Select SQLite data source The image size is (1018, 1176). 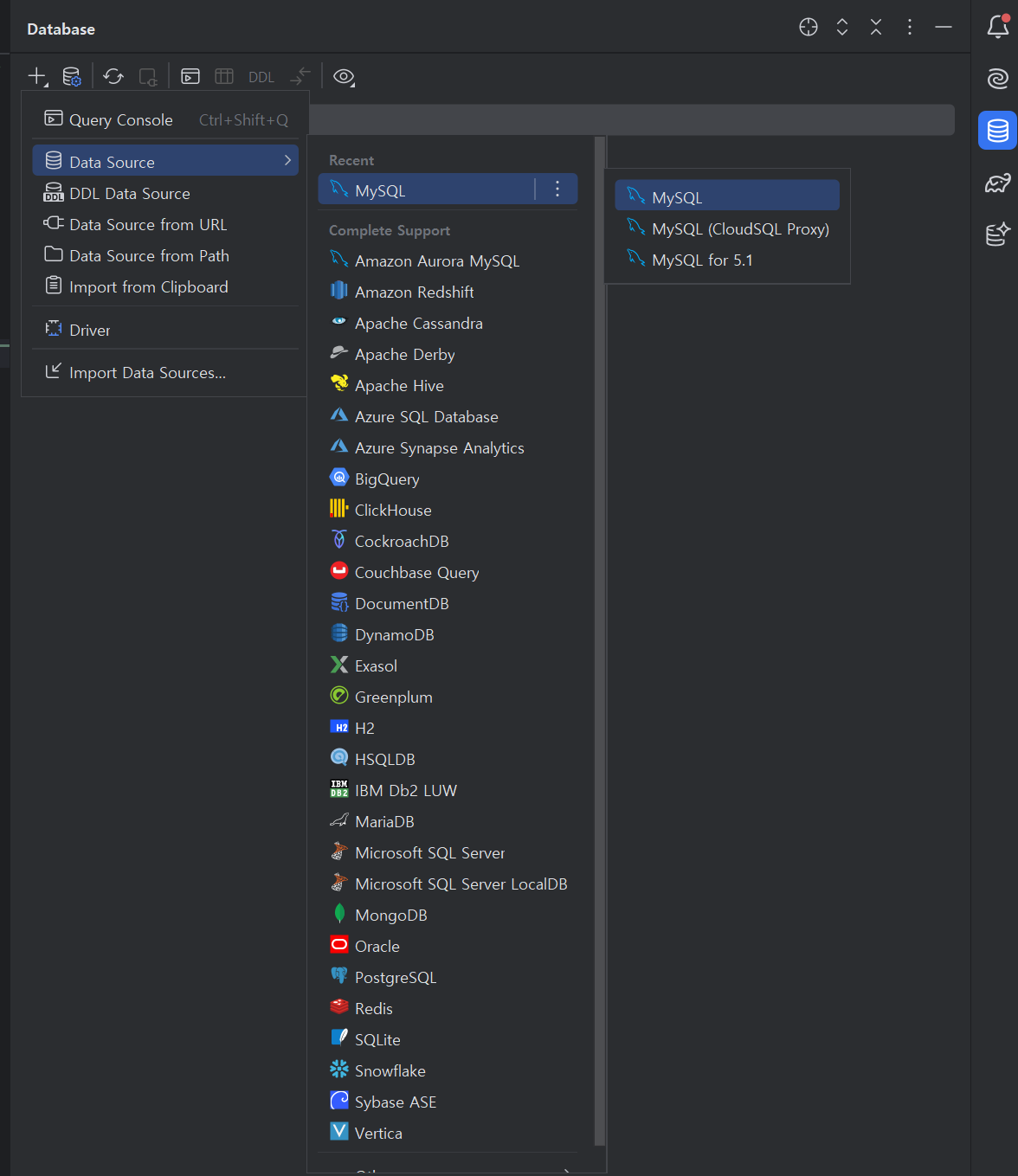tap(448, 1039)
